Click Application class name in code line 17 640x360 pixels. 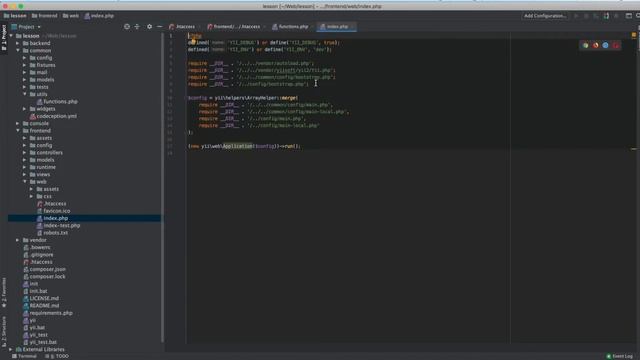(238, 146)
